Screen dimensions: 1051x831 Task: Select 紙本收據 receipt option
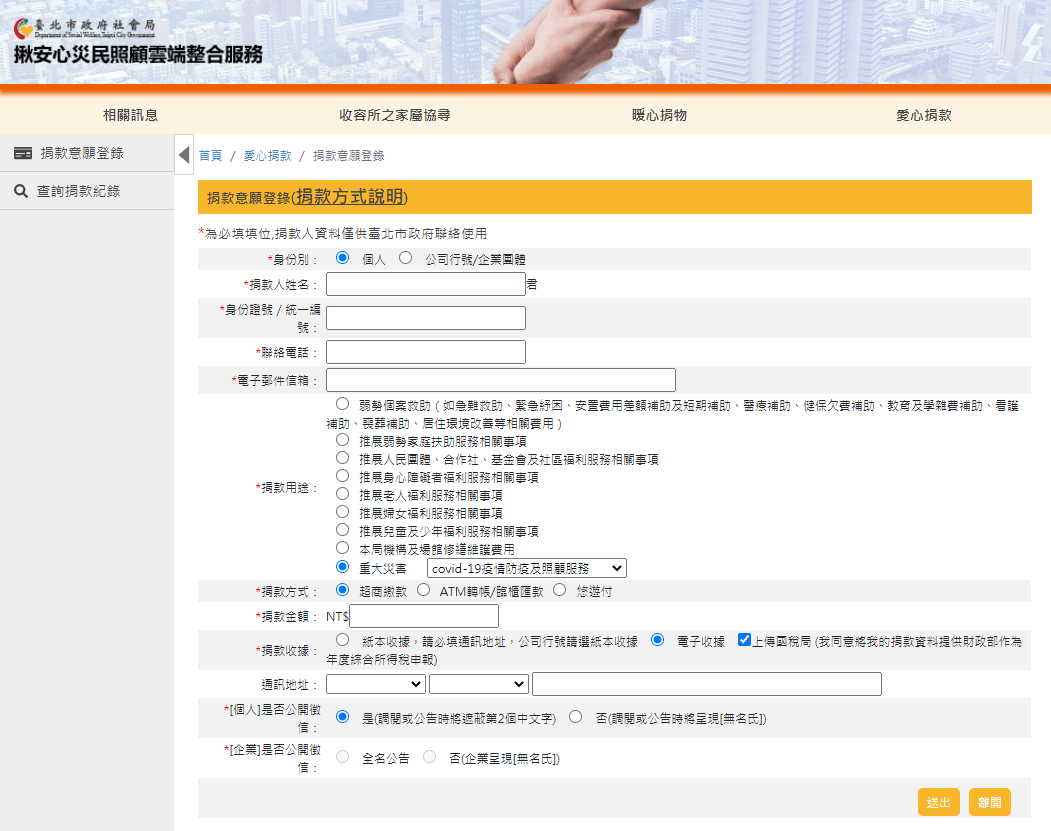point(341,638)
